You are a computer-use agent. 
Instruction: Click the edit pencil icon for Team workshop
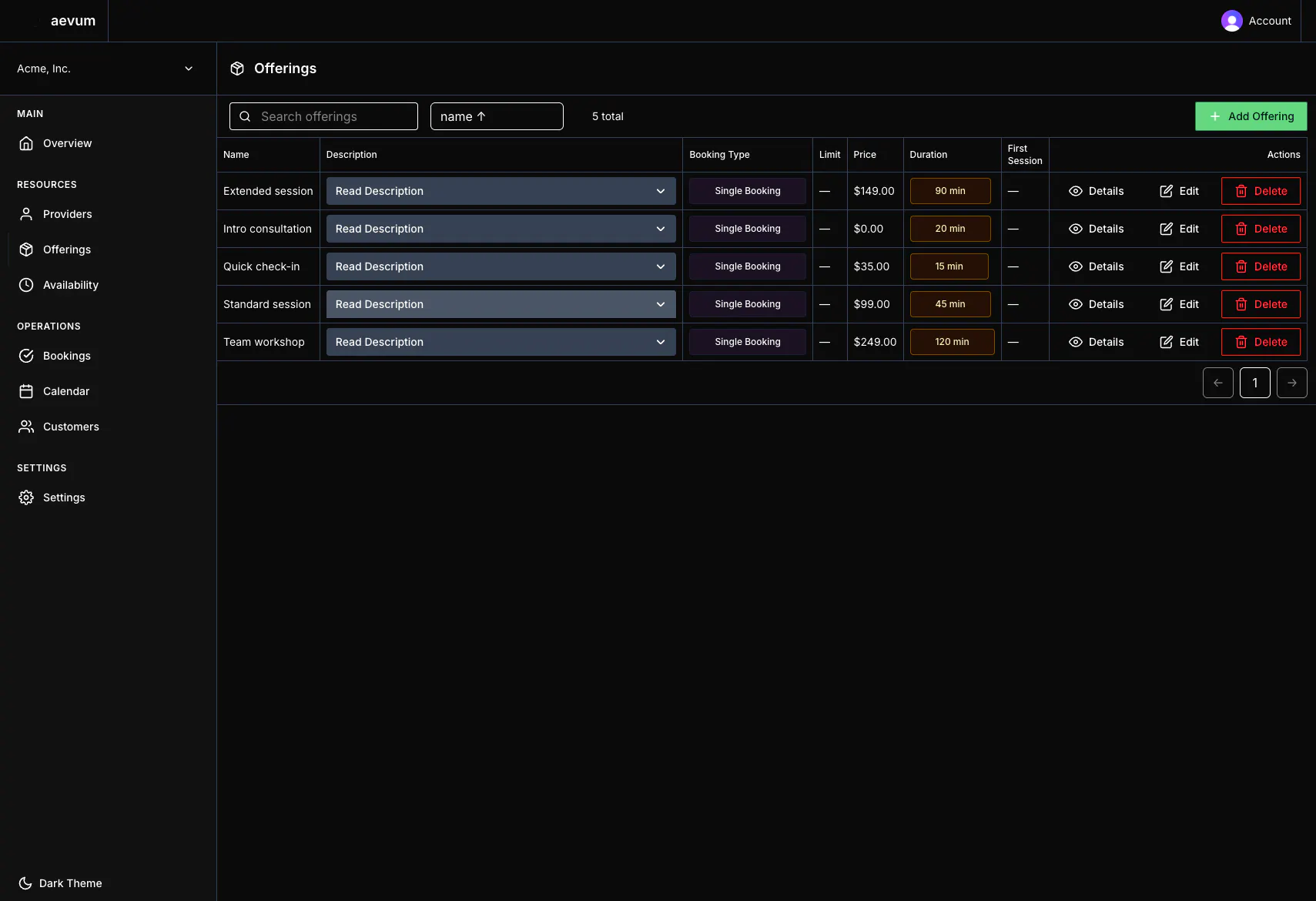pyautogui.click(x=1167, y=342)
